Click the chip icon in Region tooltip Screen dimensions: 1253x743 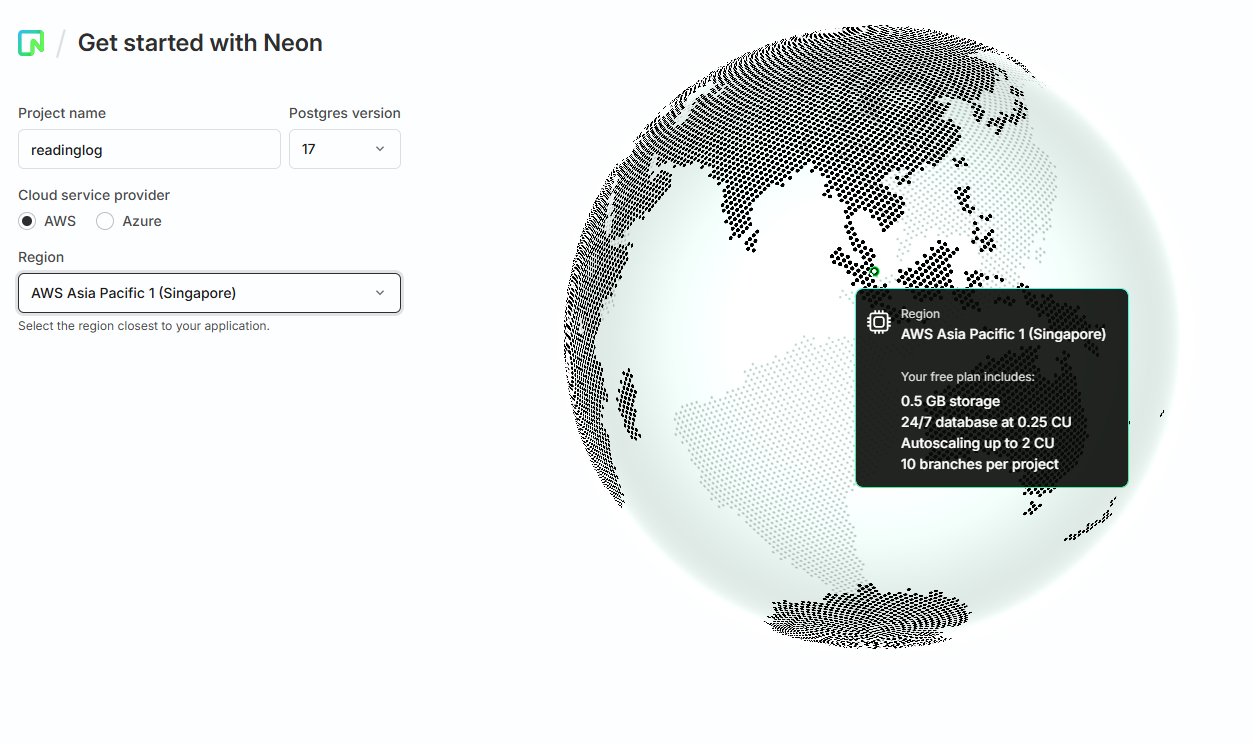(x=878, y=322)
